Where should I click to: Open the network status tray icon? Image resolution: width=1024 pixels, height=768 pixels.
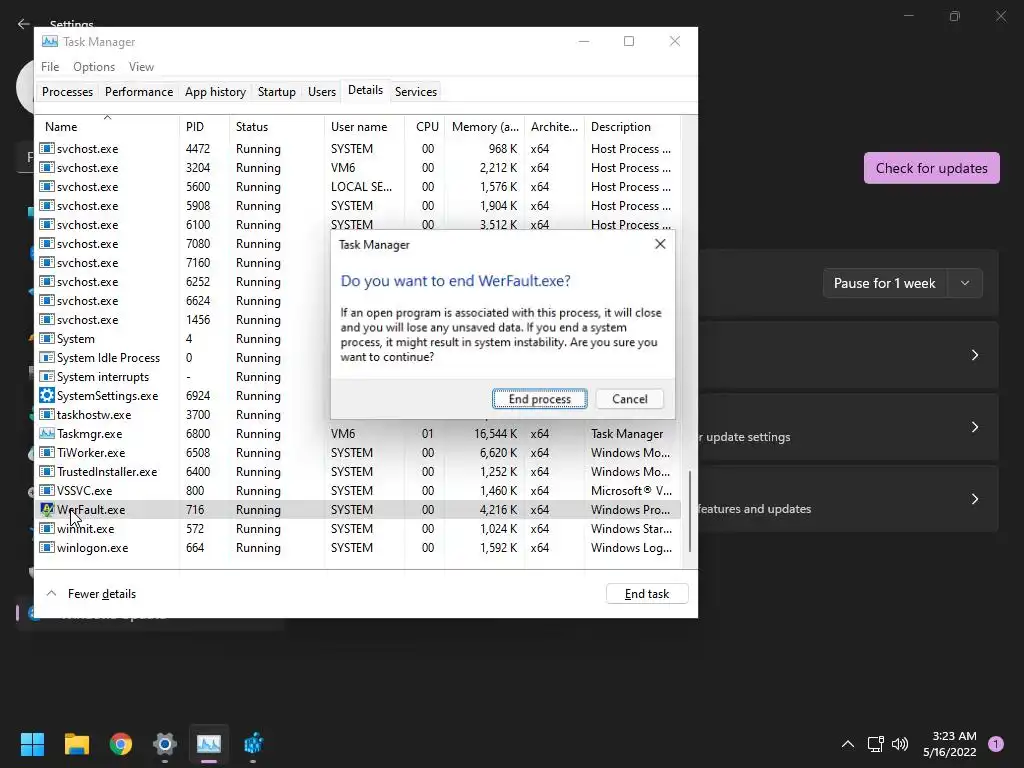875,743
